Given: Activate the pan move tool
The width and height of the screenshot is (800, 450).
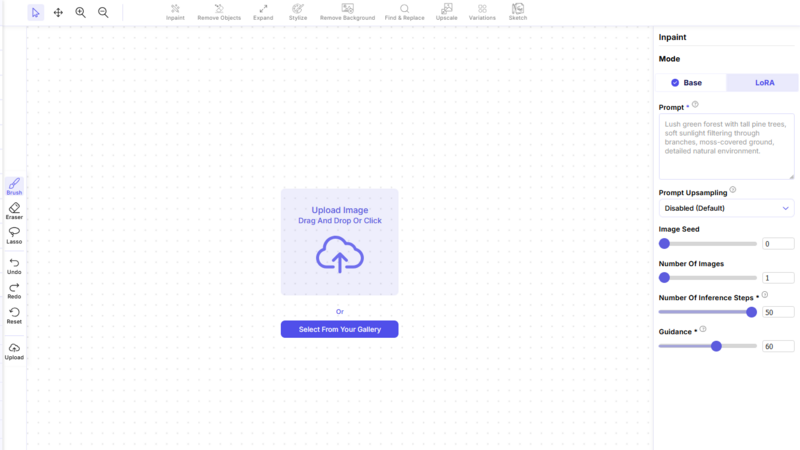Looking at the screenshot, I should [58, 13].
